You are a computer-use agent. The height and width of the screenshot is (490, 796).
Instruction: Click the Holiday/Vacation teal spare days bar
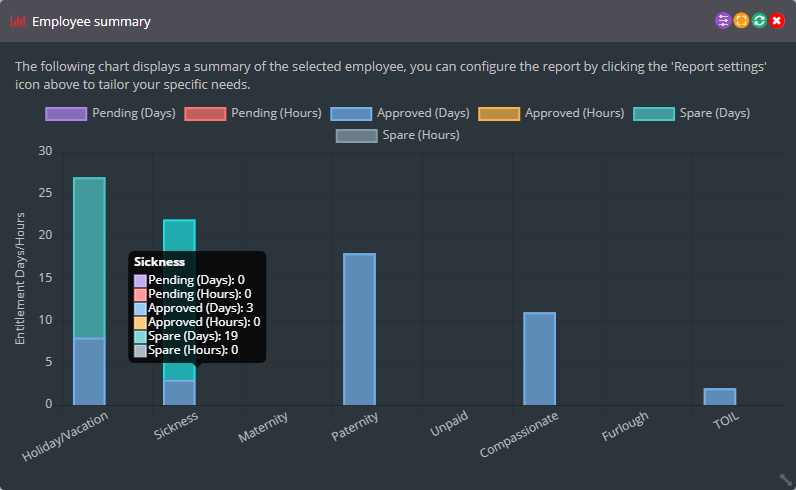pos(89,257)
